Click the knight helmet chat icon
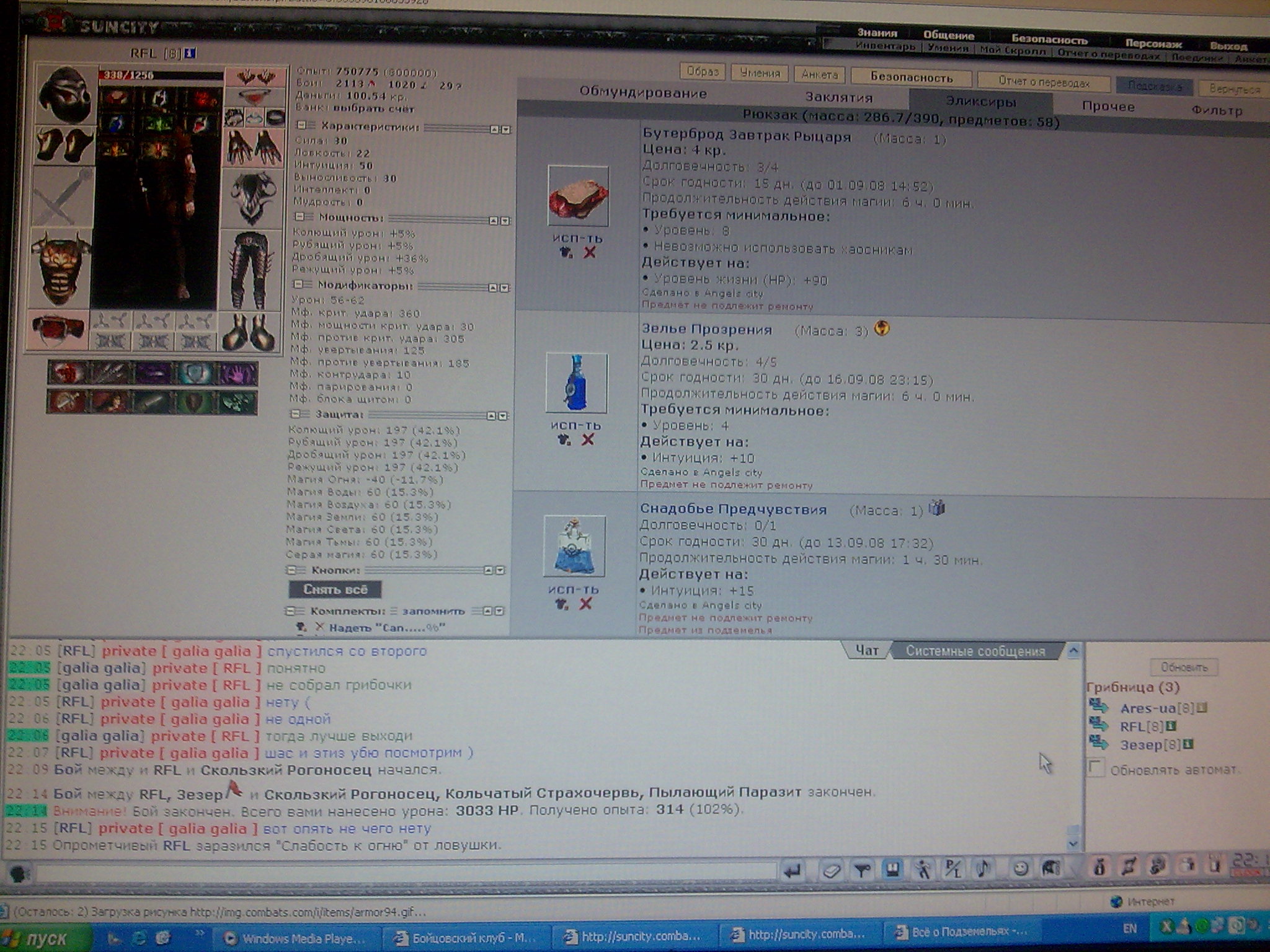1270x952 pixels. pos(1051,868)
